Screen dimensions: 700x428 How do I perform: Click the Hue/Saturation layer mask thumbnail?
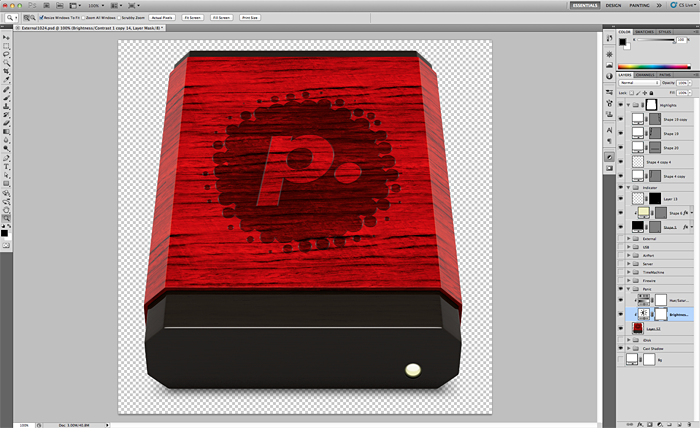click(x=661, y=300)
